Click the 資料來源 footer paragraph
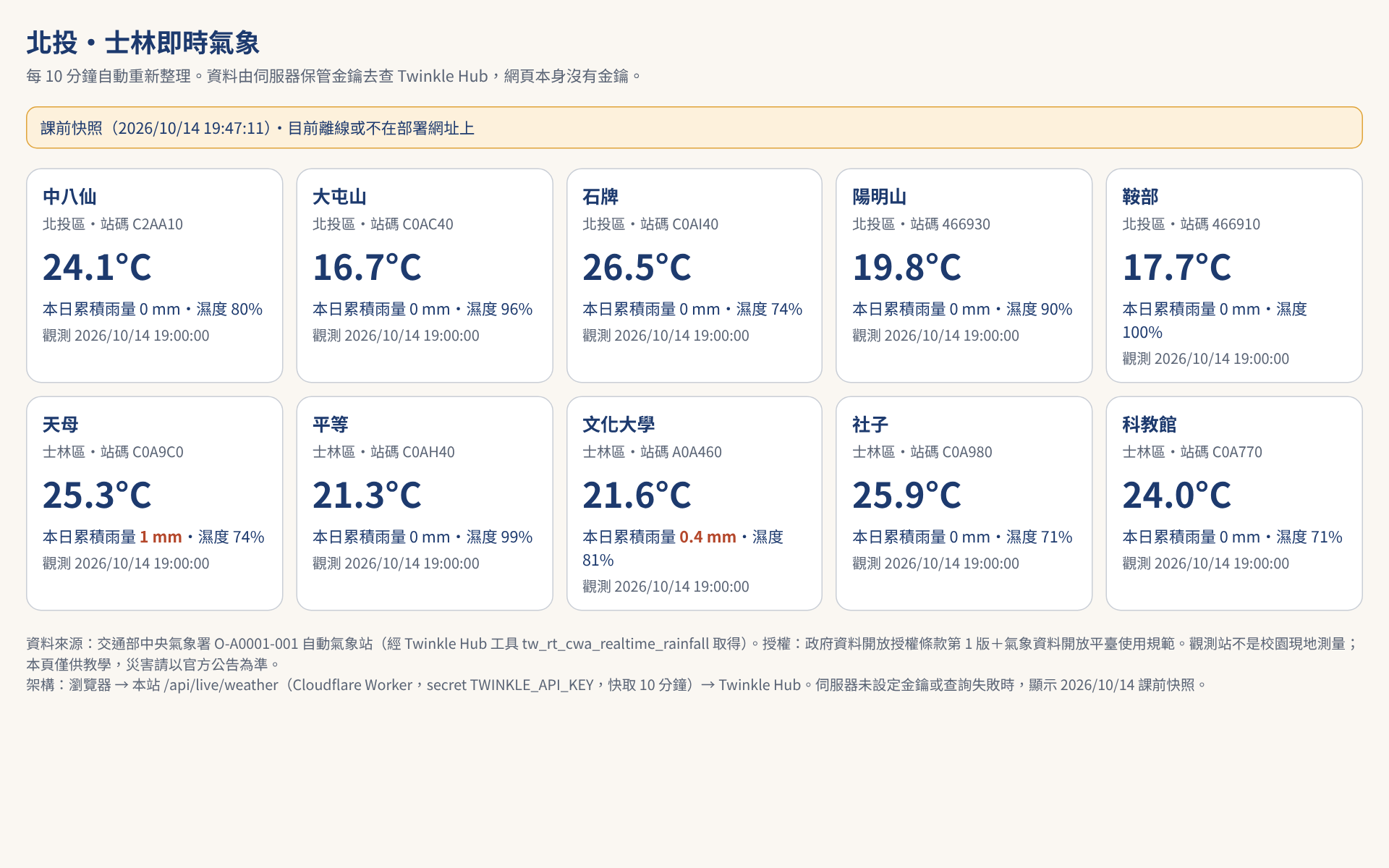Image resolution: width=1389 pixels, height=868 pixels. point(693,654)
